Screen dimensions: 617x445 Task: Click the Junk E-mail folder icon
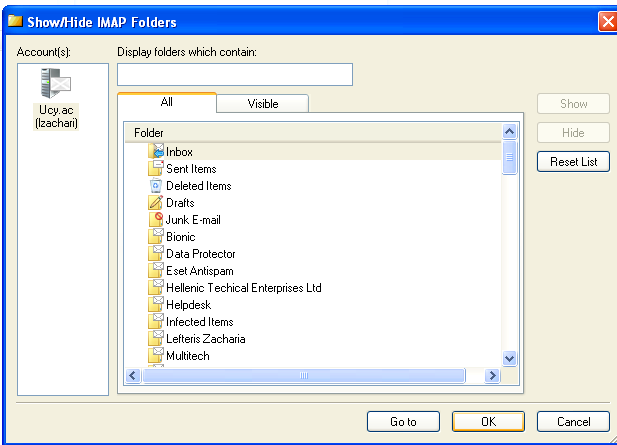click(156, 219)
